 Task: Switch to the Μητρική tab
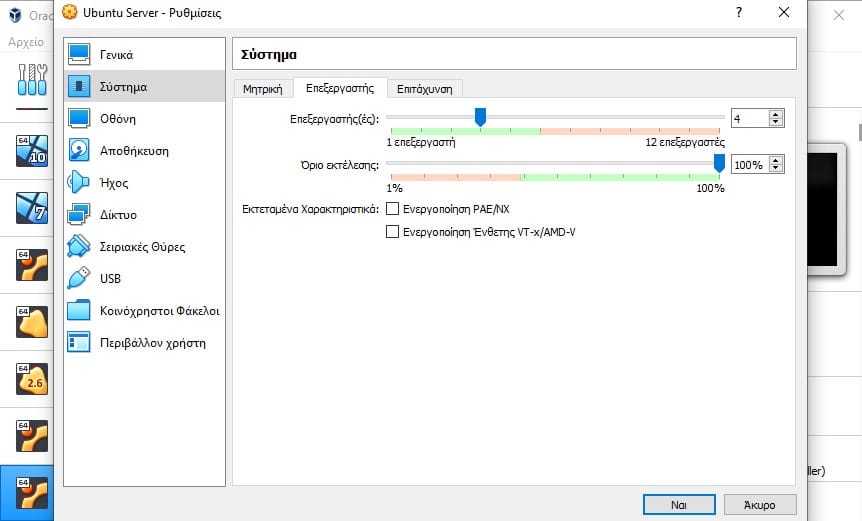[262, 88]
